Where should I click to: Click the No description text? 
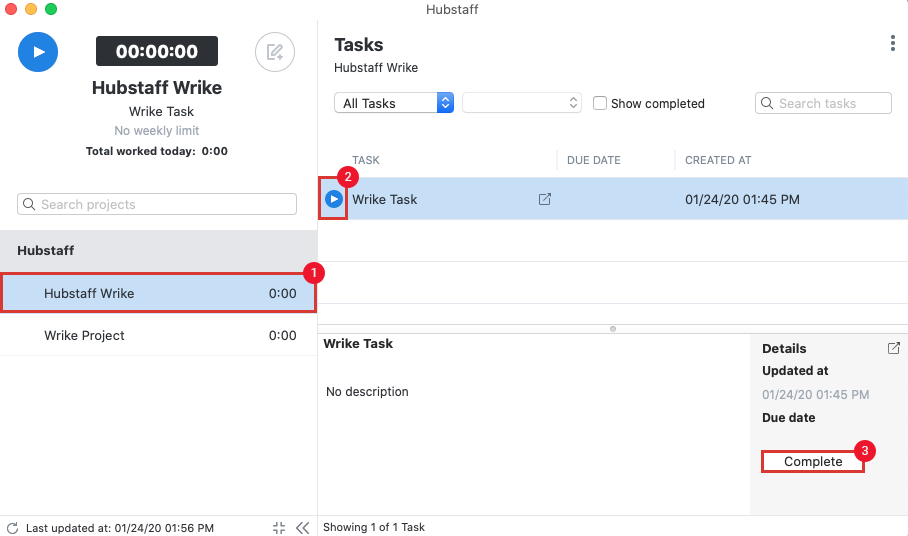367,392
